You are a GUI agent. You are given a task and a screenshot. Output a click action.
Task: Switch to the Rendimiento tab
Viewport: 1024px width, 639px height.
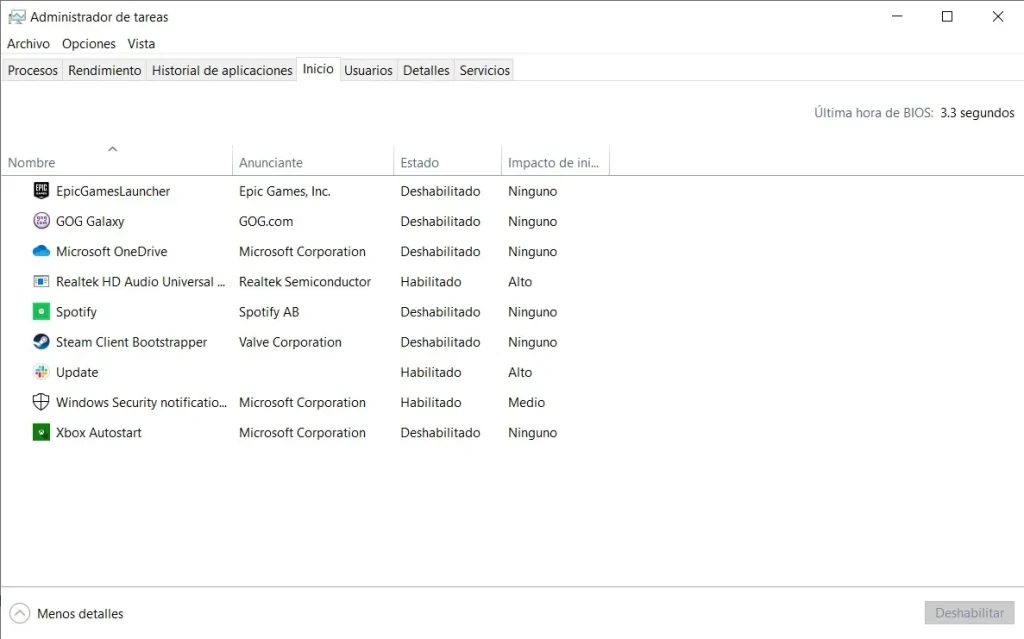click(x=104, y=70)
